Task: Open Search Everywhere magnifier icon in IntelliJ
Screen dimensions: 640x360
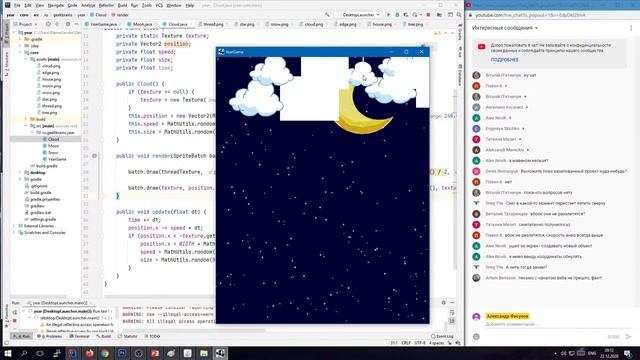Action: click(x=459, y=15)
